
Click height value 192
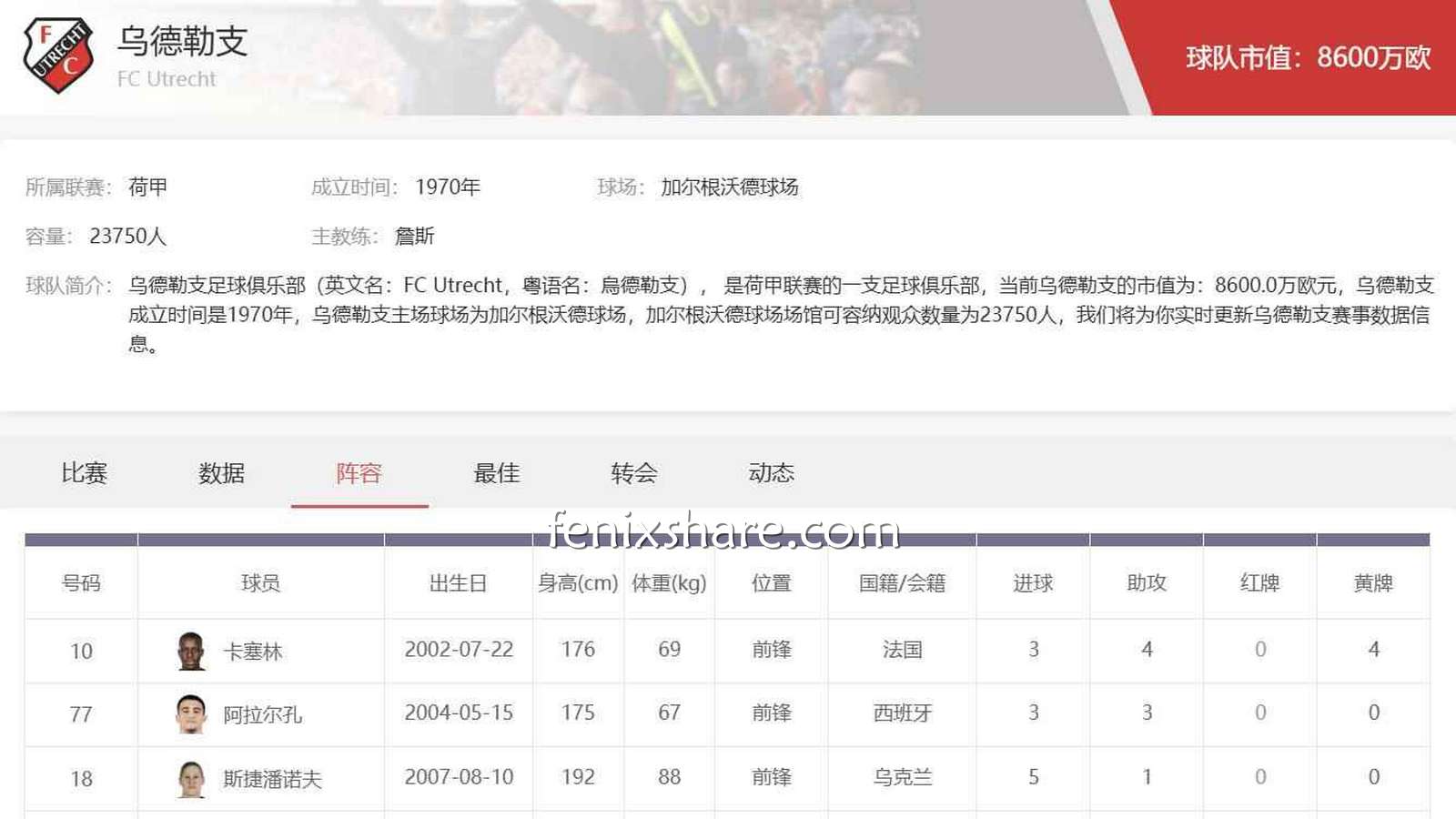pos(578,777)
